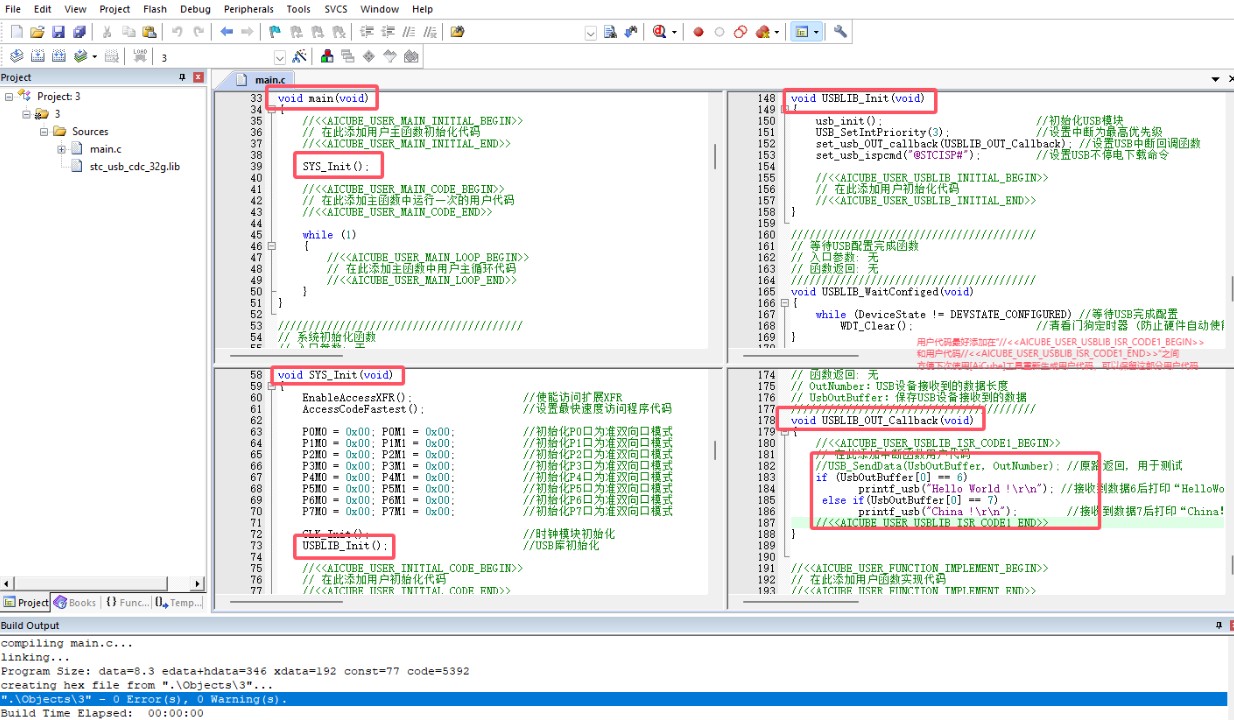Click the main.c editor tab
This screenshot has width=1234, height=720.
coord(268,80)
